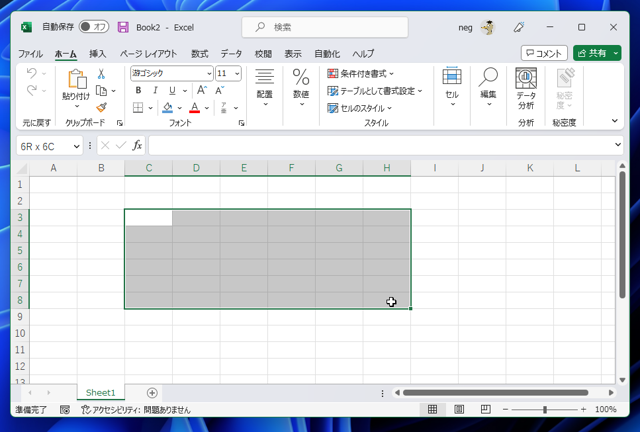Click the pen icon in the title bar
The width and height of the screenshot is (640, 432).
pos(519,27)
